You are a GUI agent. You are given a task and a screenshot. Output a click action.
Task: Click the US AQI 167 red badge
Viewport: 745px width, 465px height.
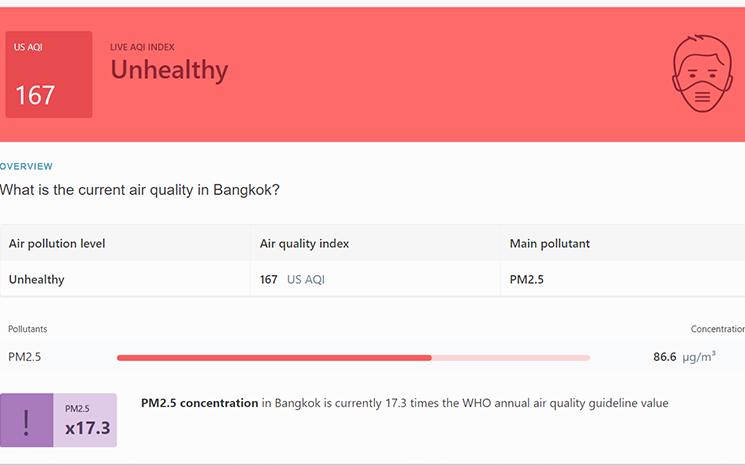pos(49,75)
